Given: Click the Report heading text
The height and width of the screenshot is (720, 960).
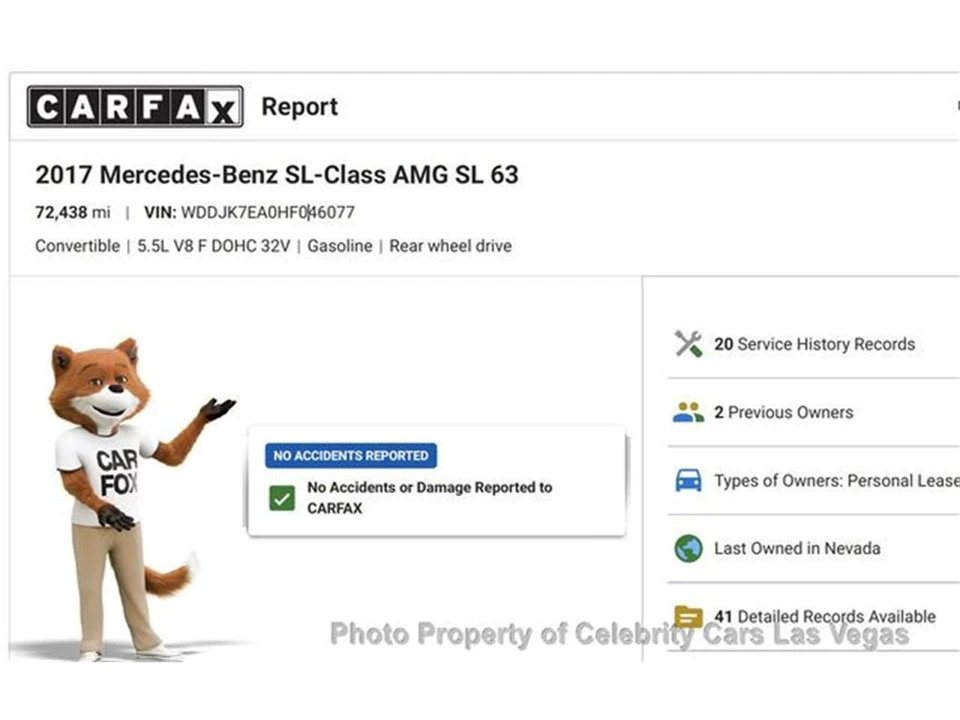Looking at the screenshot, I should coord(299,107).
